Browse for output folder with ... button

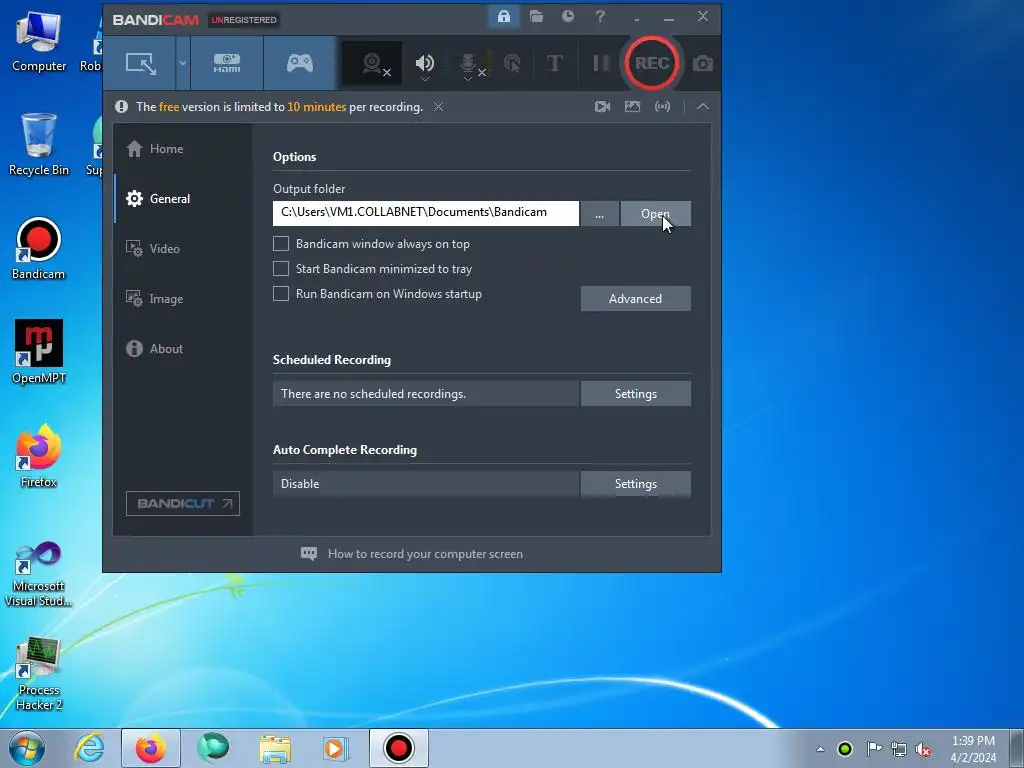coord(600,214)
